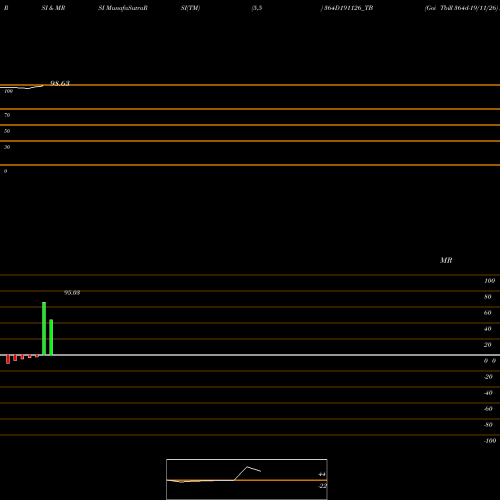500x500 pixels.
Task: Click the '(5,5' parameter header text
Action: (x=257, y=8)
